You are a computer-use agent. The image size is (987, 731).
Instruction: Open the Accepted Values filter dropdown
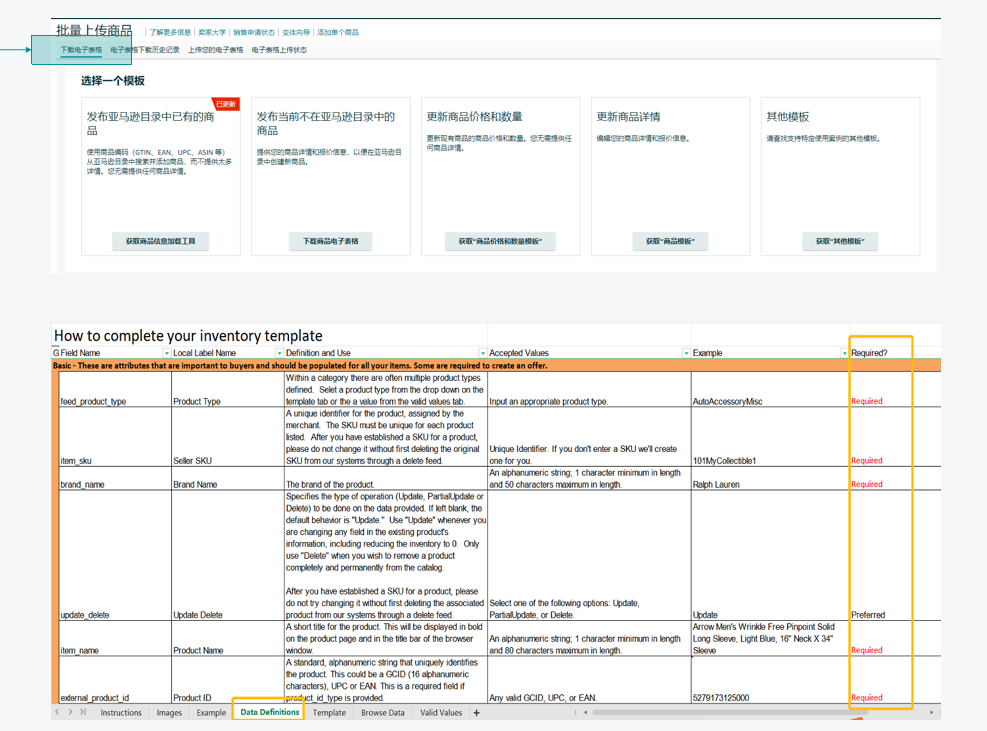(686, 353)
